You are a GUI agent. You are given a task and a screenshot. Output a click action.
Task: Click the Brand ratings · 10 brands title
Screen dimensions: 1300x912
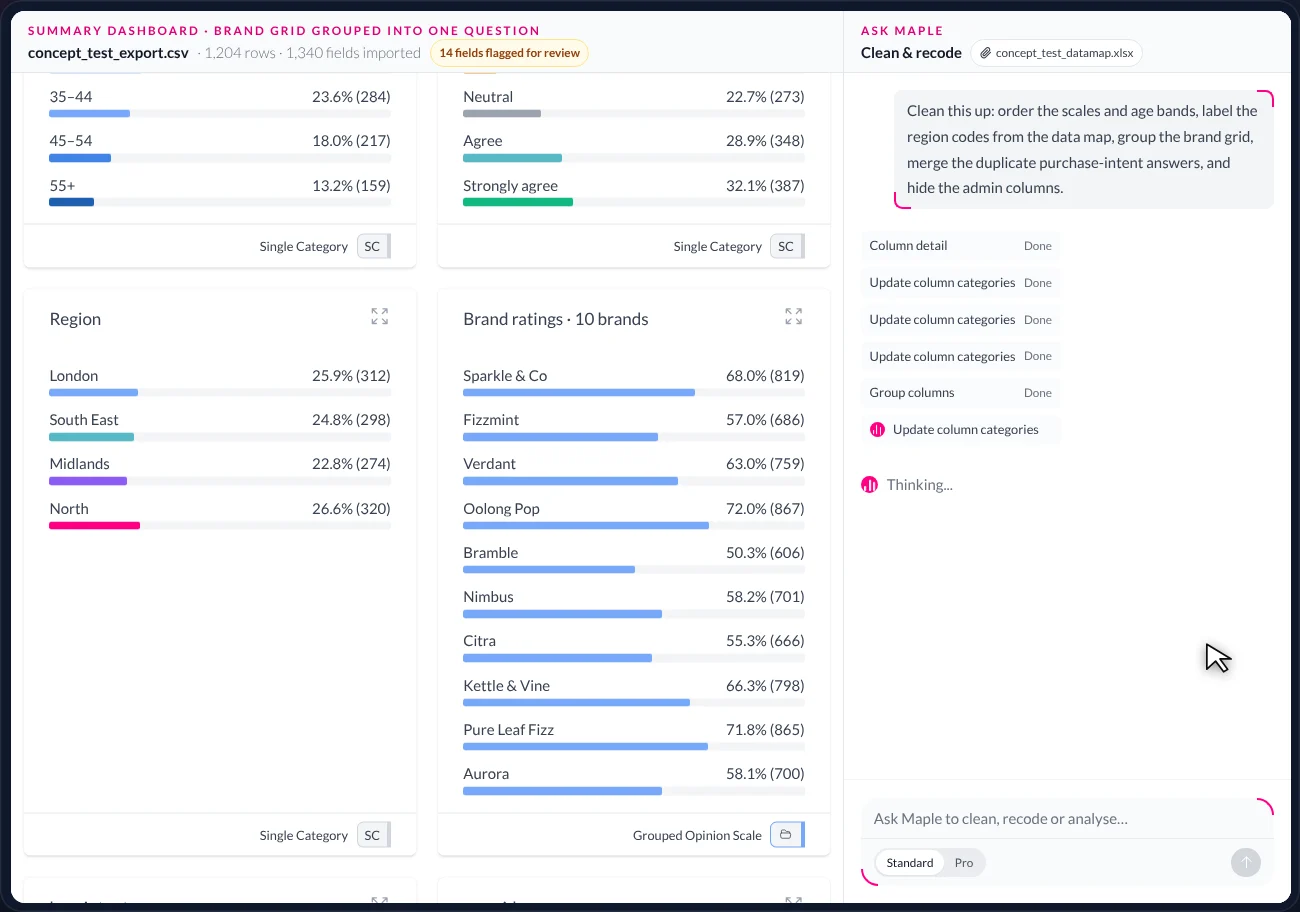pos(556,319)
